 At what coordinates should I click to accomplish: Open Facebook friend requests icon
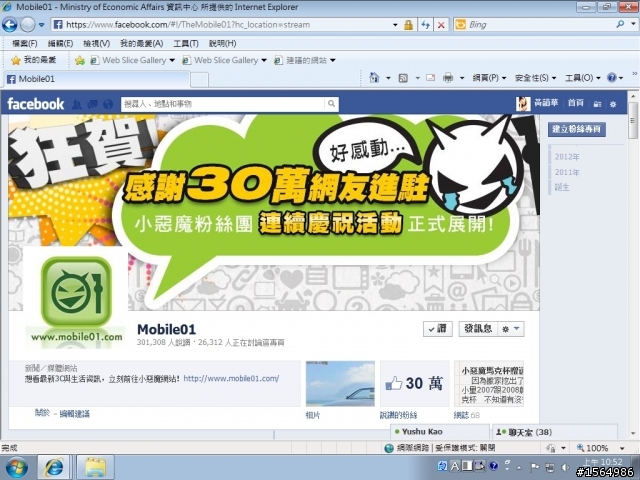pyautogui.click(x=76, y=104)
